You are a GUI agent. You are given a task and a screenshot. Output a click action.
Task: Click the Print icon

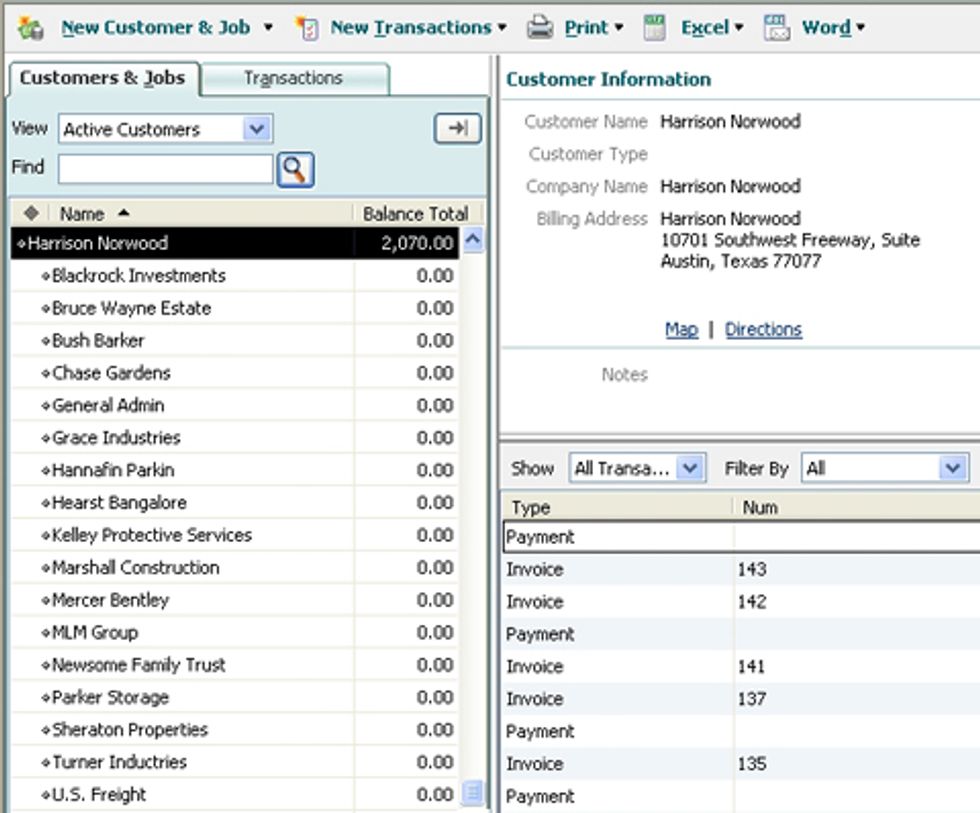539,27
